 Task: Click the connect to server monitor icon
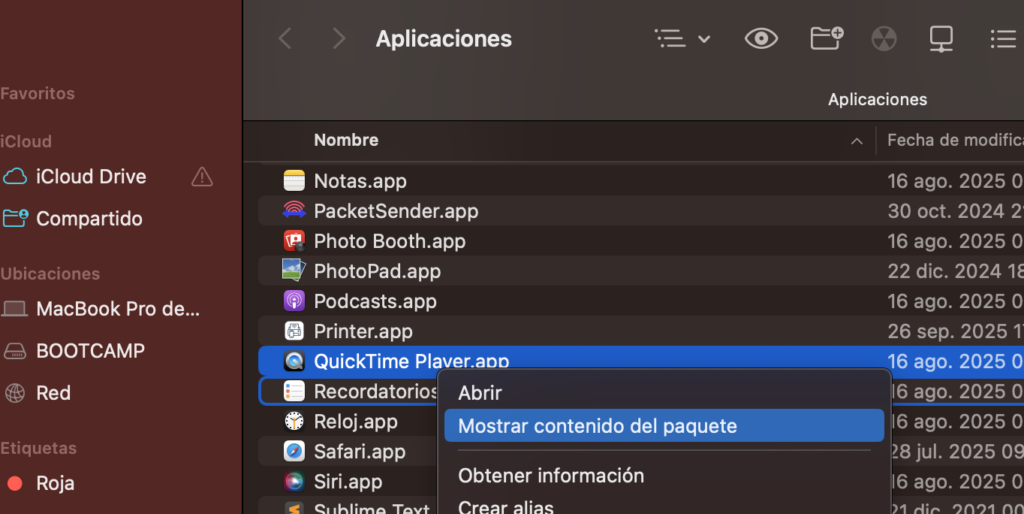pos(940,39)
